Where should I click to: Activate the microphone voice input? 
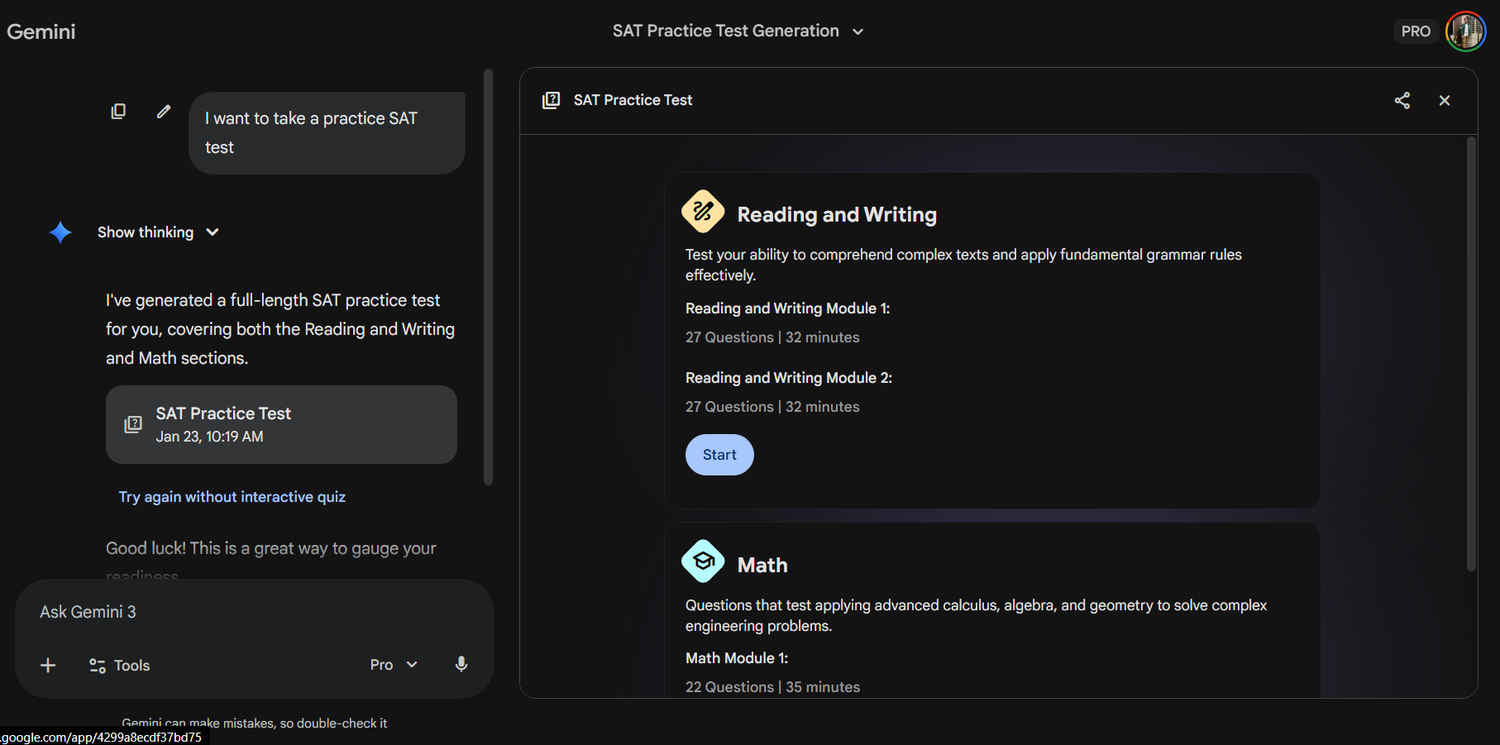click(x=461, y=665)
